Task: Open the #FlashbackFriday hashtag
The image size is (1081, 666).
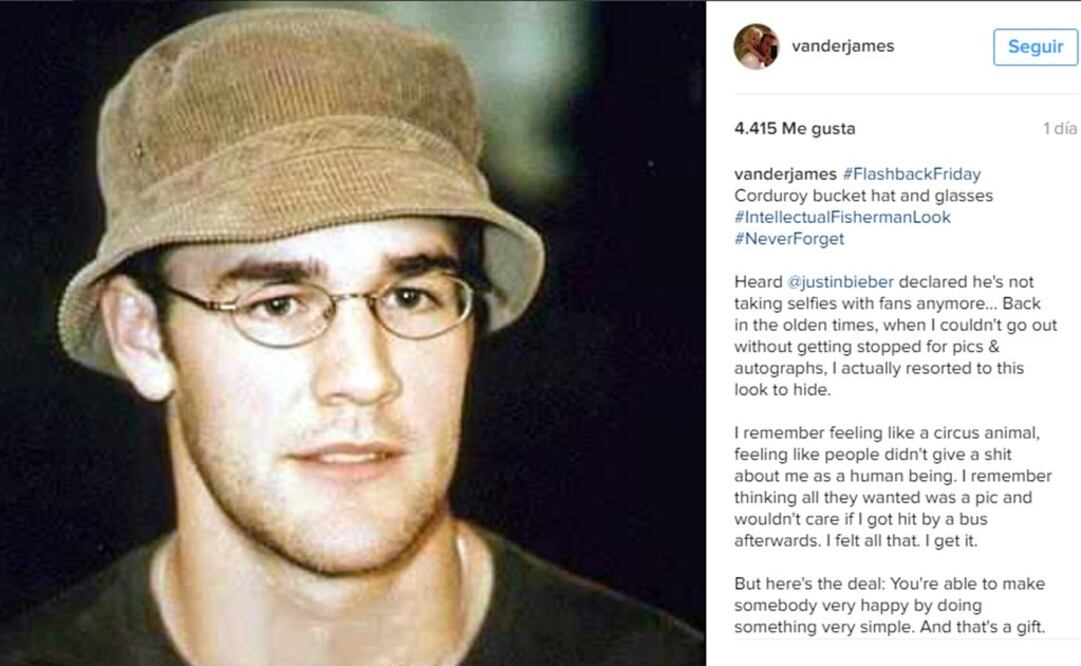Action: 911,174
